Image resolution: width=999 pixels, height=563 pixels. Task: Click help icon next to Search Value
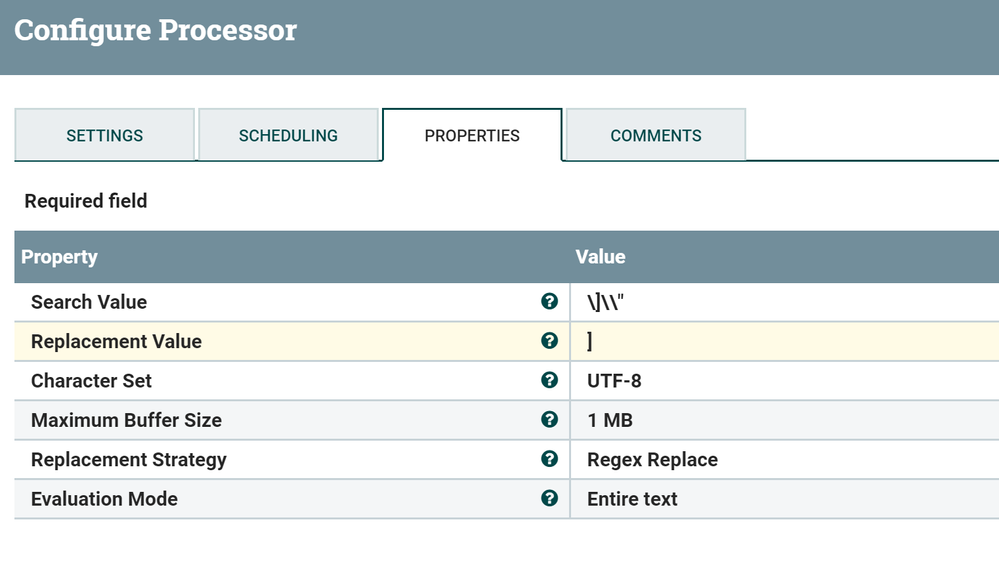(x=549, y=301)
